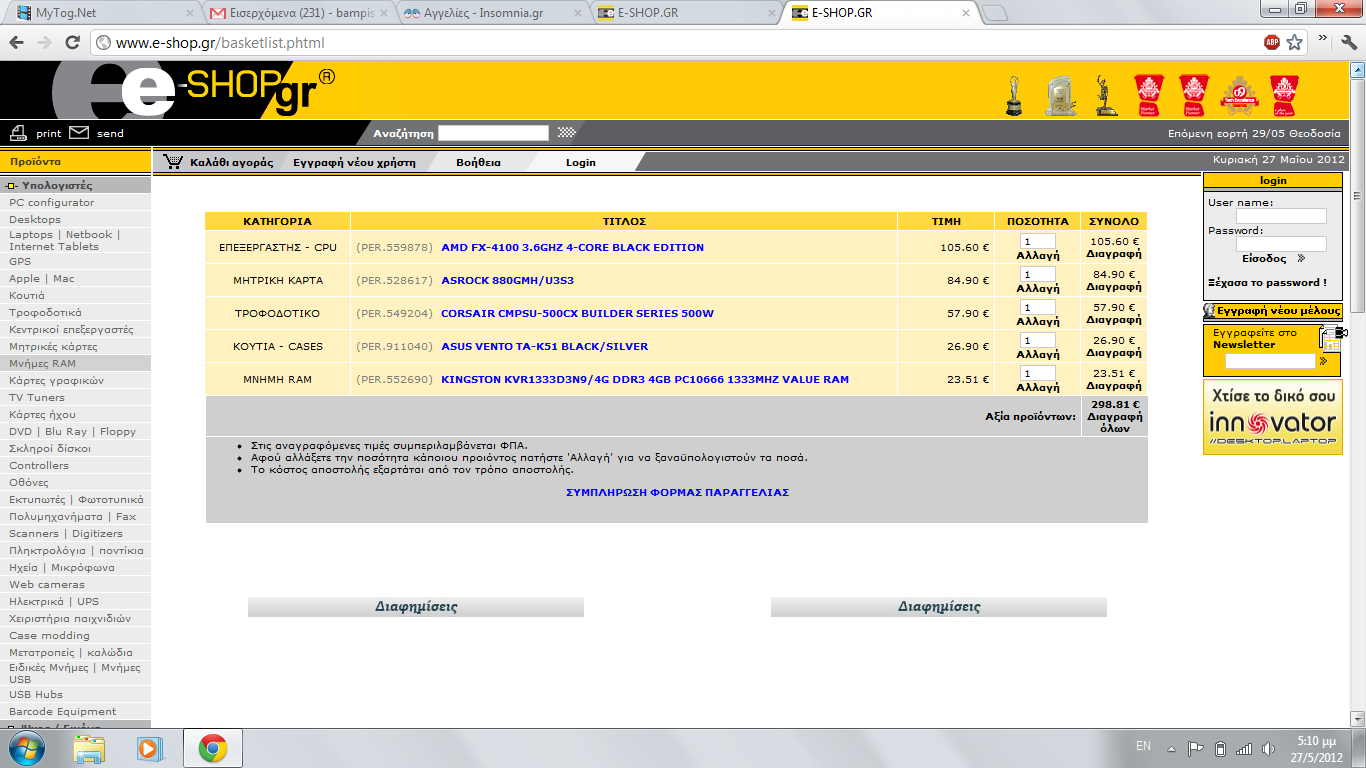Click the Newsletter email field

[x=1269, y=361]
